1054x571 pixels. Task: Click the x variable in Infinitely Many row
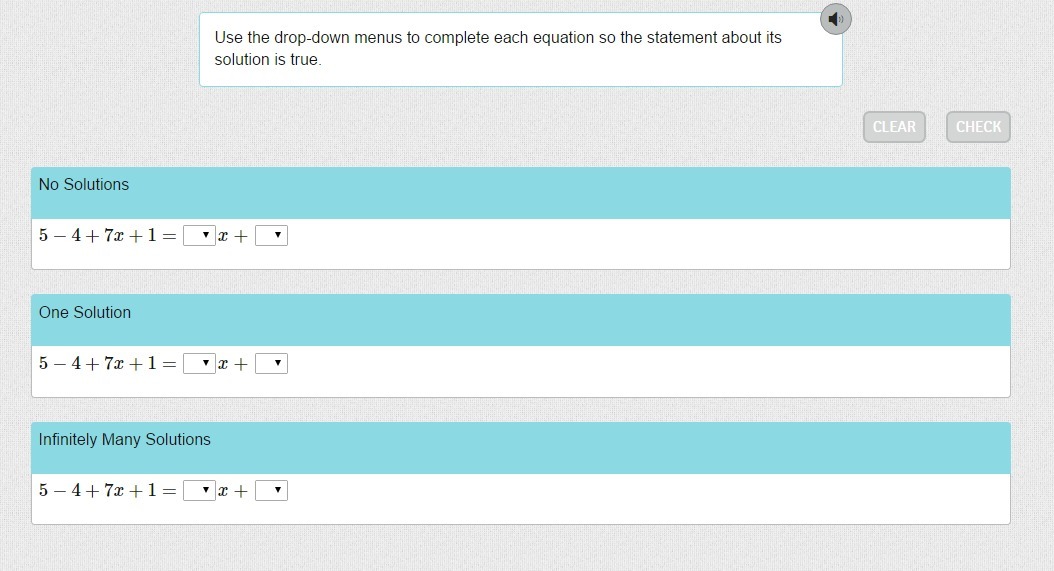coord(223,492)
